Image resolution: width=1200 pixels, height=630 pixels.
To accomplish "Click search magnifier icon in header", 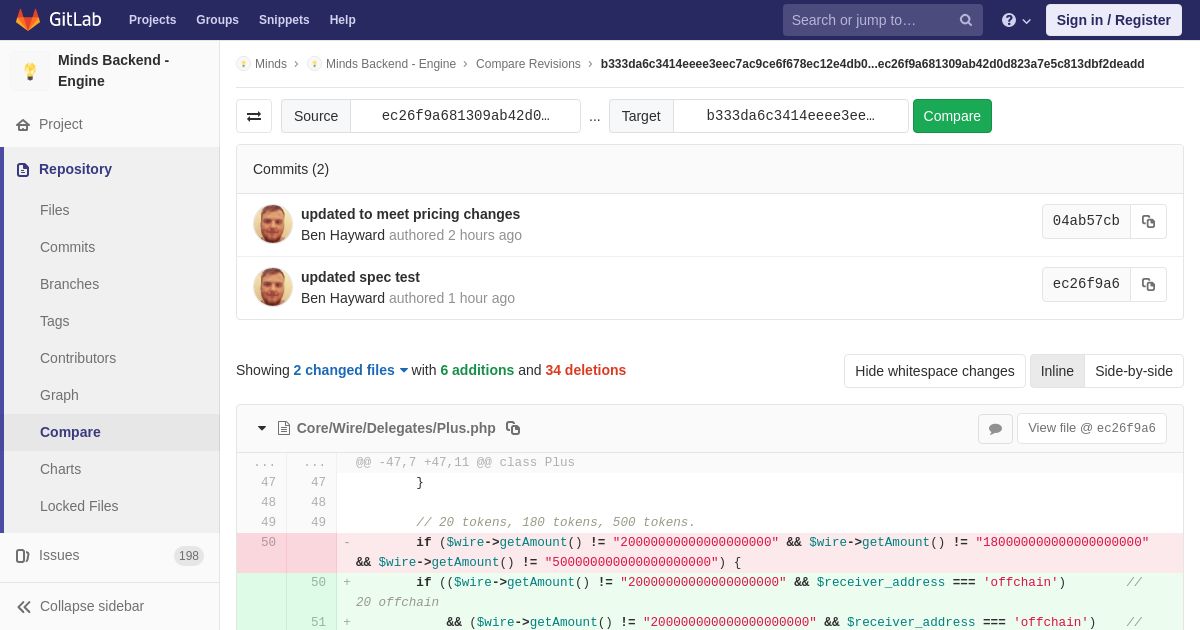I will pyautogui.click(x=965, y=20).
